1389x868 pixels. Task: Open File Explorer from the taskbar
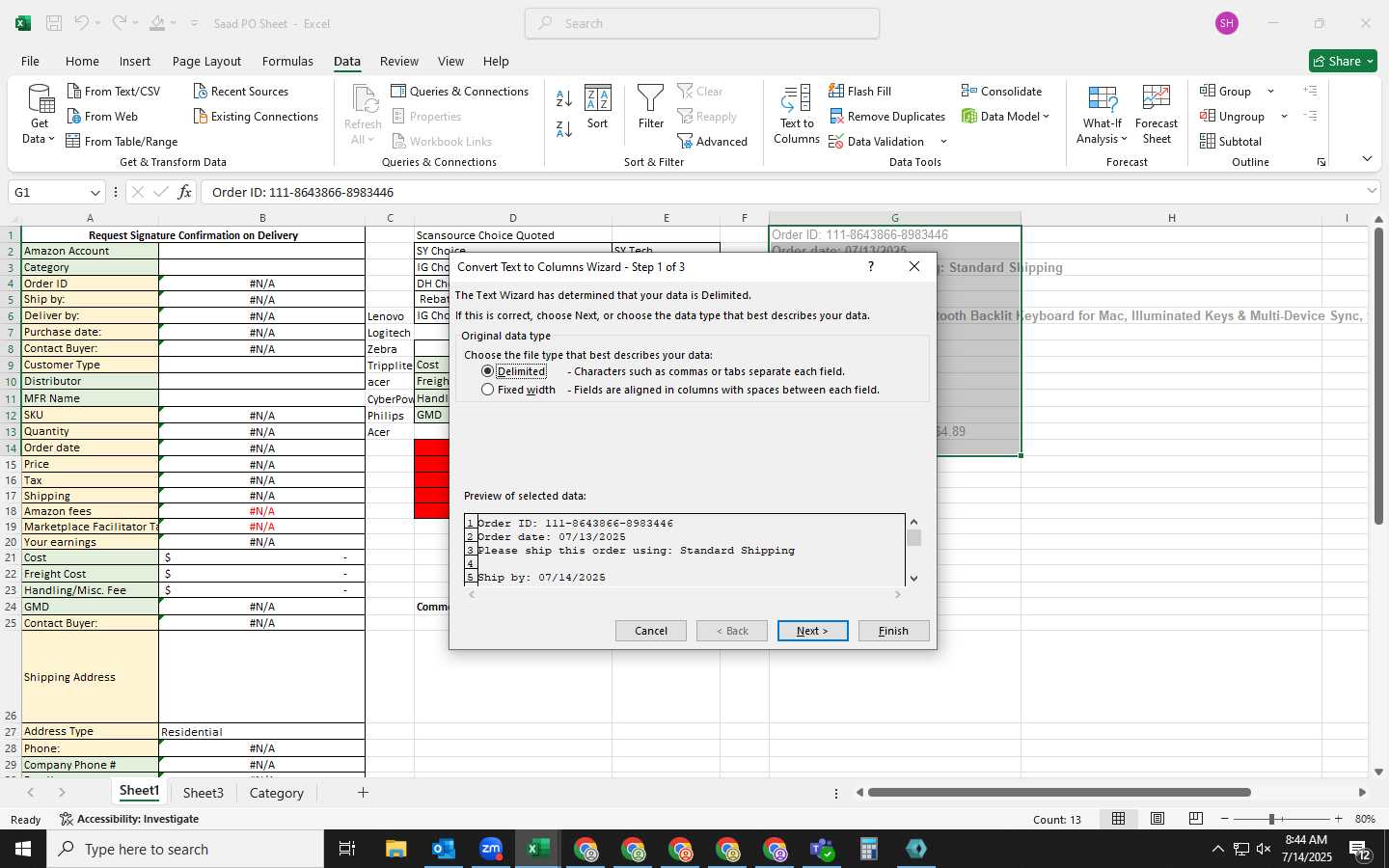point(396,849)
